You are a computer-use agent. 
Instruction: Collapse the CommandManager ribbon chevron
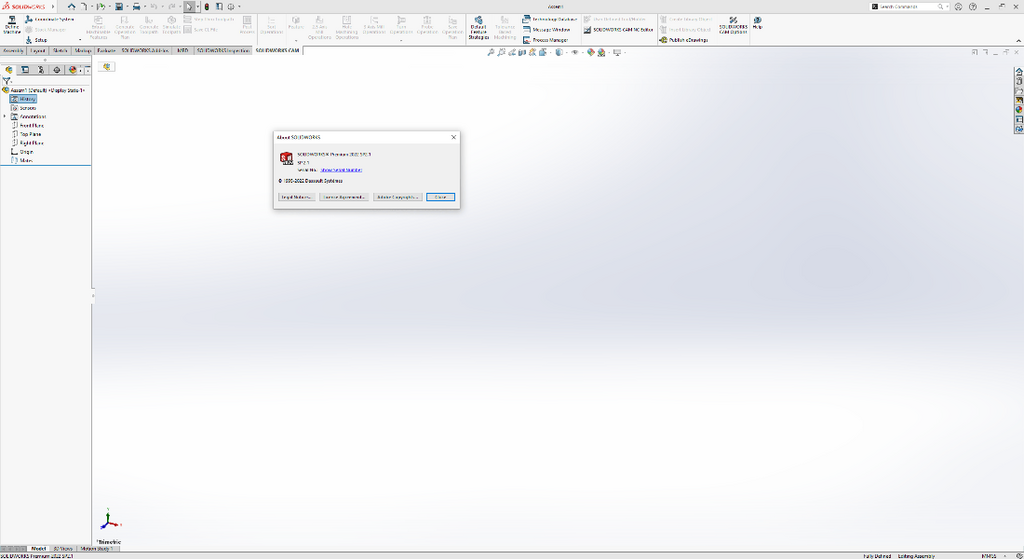pos(1017,40)
